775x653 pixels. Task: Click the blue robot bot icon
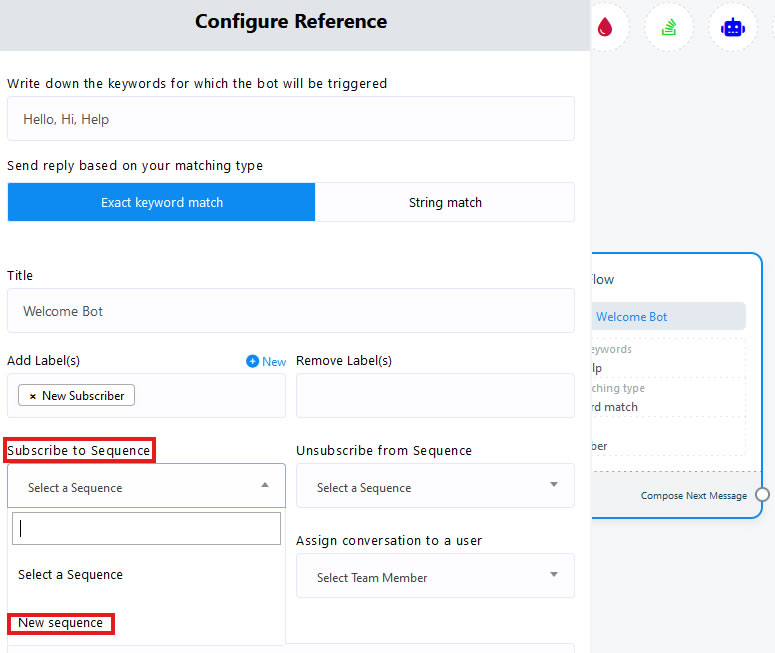732,27
